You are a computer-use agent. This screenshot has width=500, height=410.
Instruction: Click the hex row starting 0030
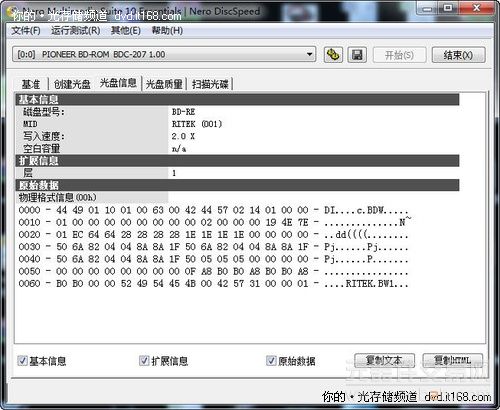pos(213,247)
